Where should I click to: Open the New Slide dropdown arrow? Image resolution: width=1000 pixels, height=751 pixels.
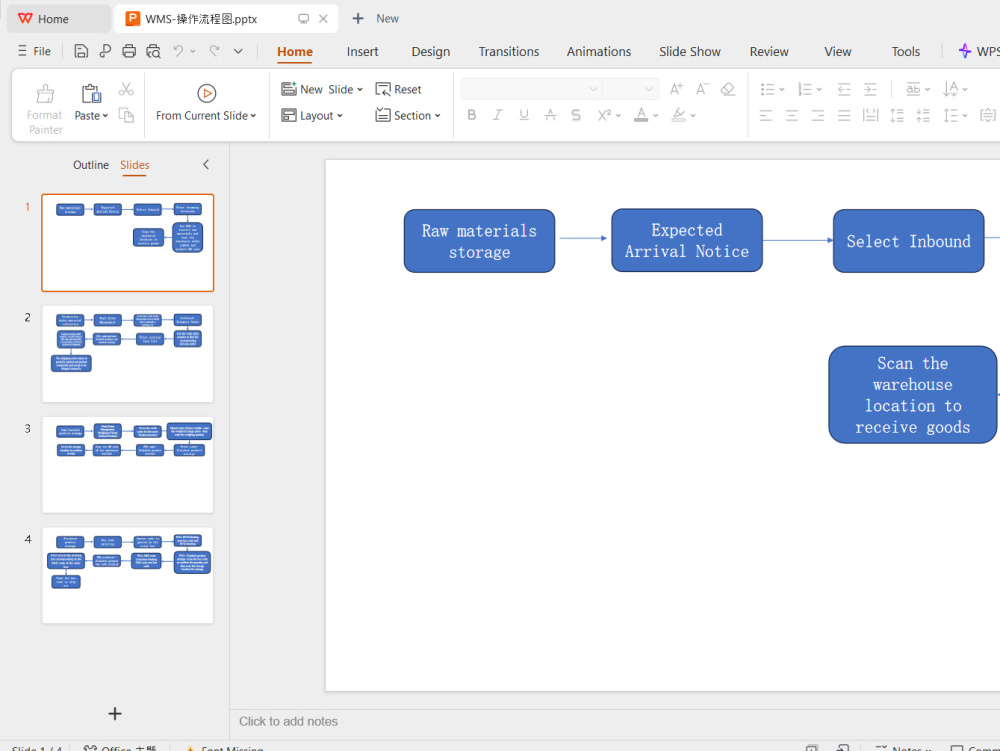(x=360, y=90)
